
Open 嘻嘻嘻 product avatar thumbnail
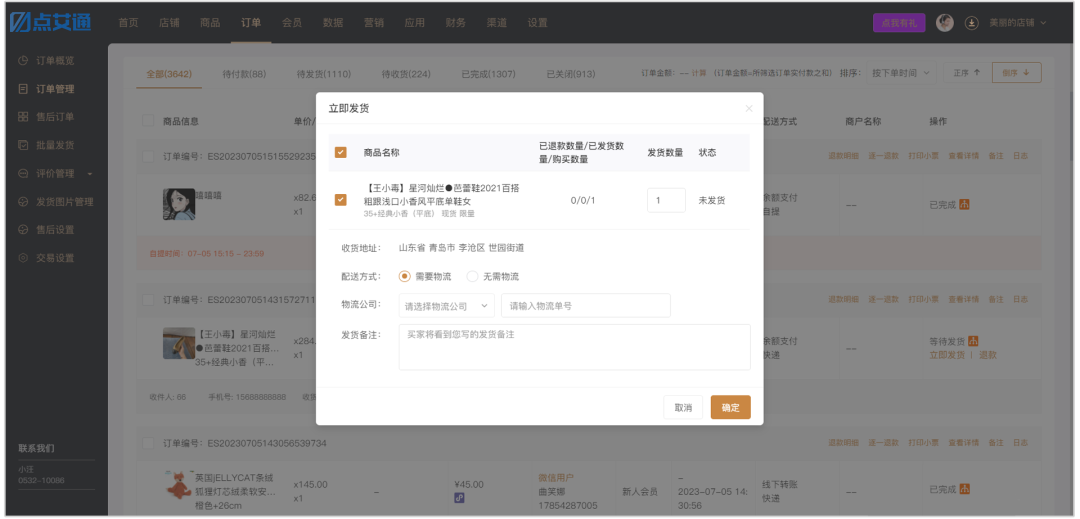pyautogui.click(x=179, y=204)
